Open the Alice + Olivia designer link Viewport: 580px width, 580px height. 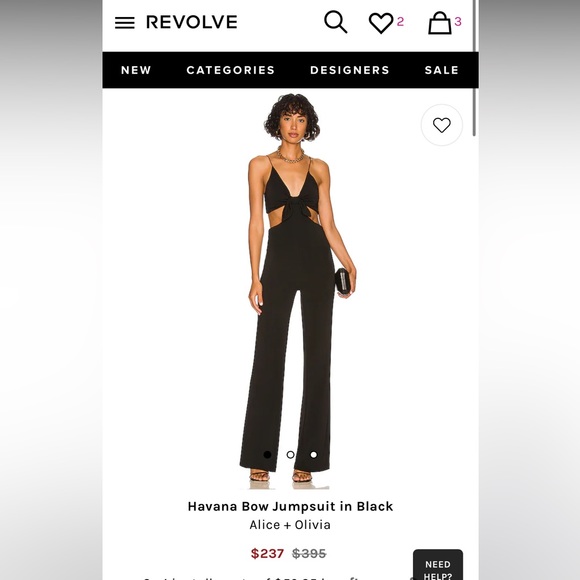[x=290, y=525]
